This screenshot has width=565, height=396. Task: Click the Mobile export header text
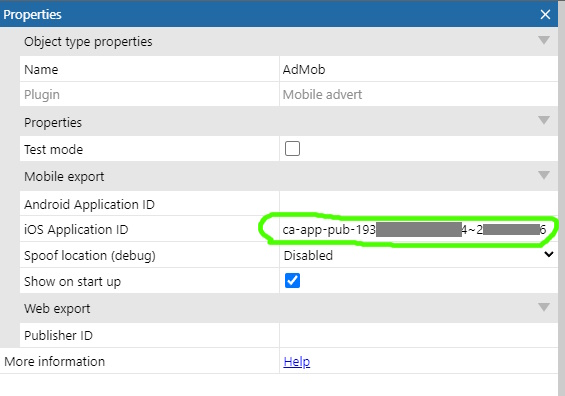coord(64,177)
